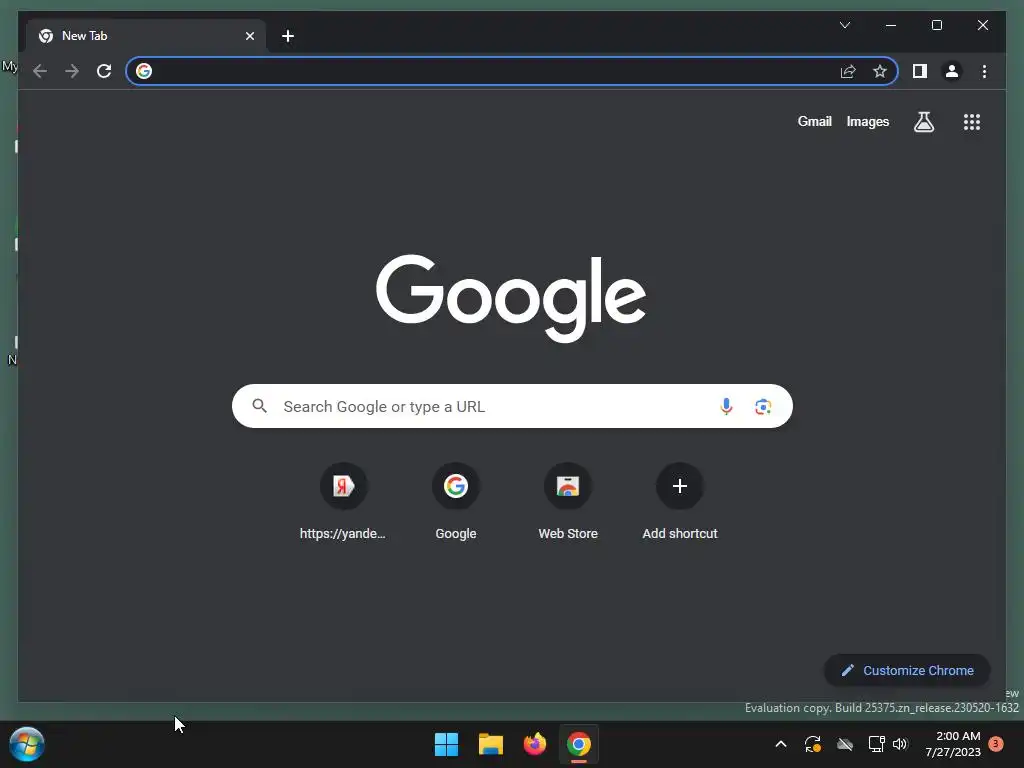This screenshot has width=1024, height=768.
Task: Open Gmail link
Action: tap(814, 121)
